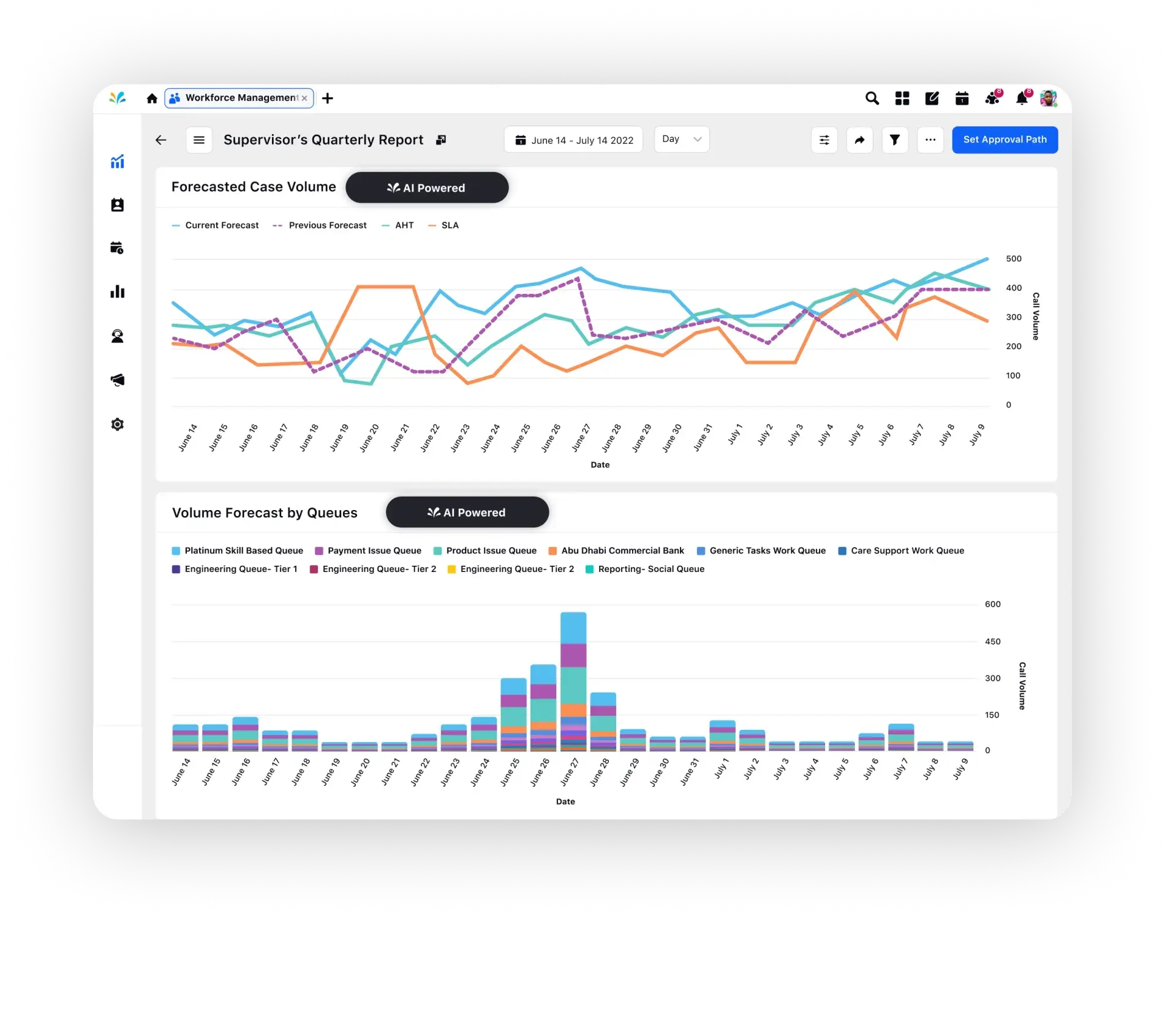Expand the filter options menu

tap(893, 139)
